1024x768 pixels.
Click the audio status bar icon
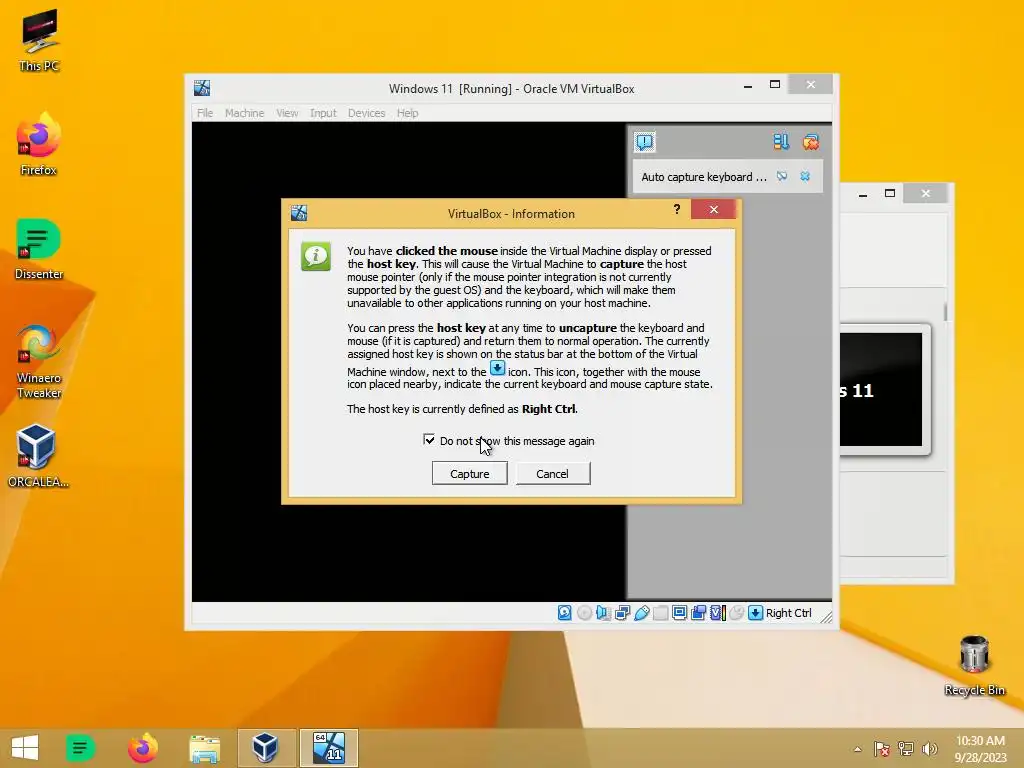click(603, 613)
